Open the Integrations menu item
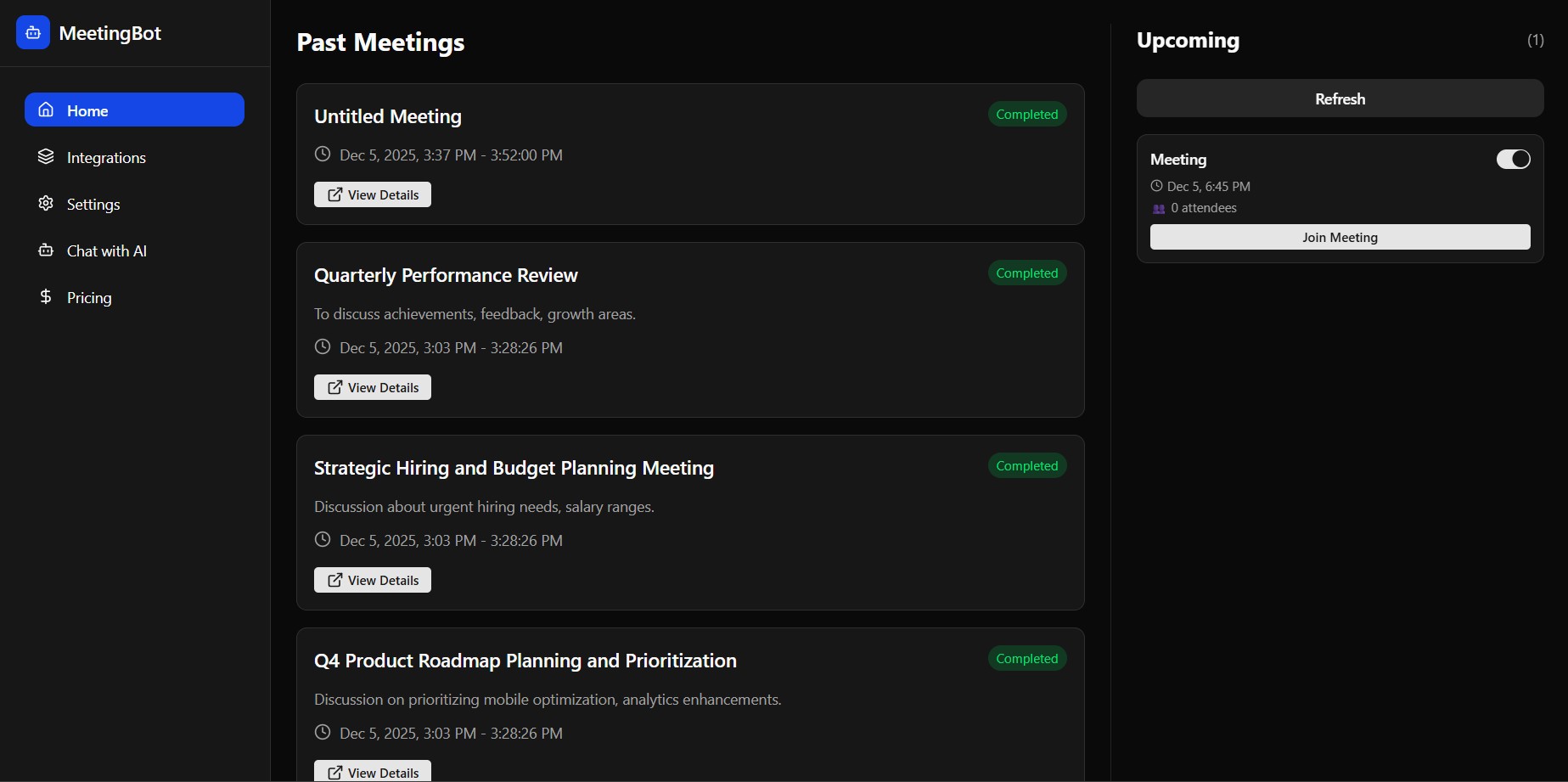Image resolution: width=1568 pixels, height=782 pixels. click(106, 158)
